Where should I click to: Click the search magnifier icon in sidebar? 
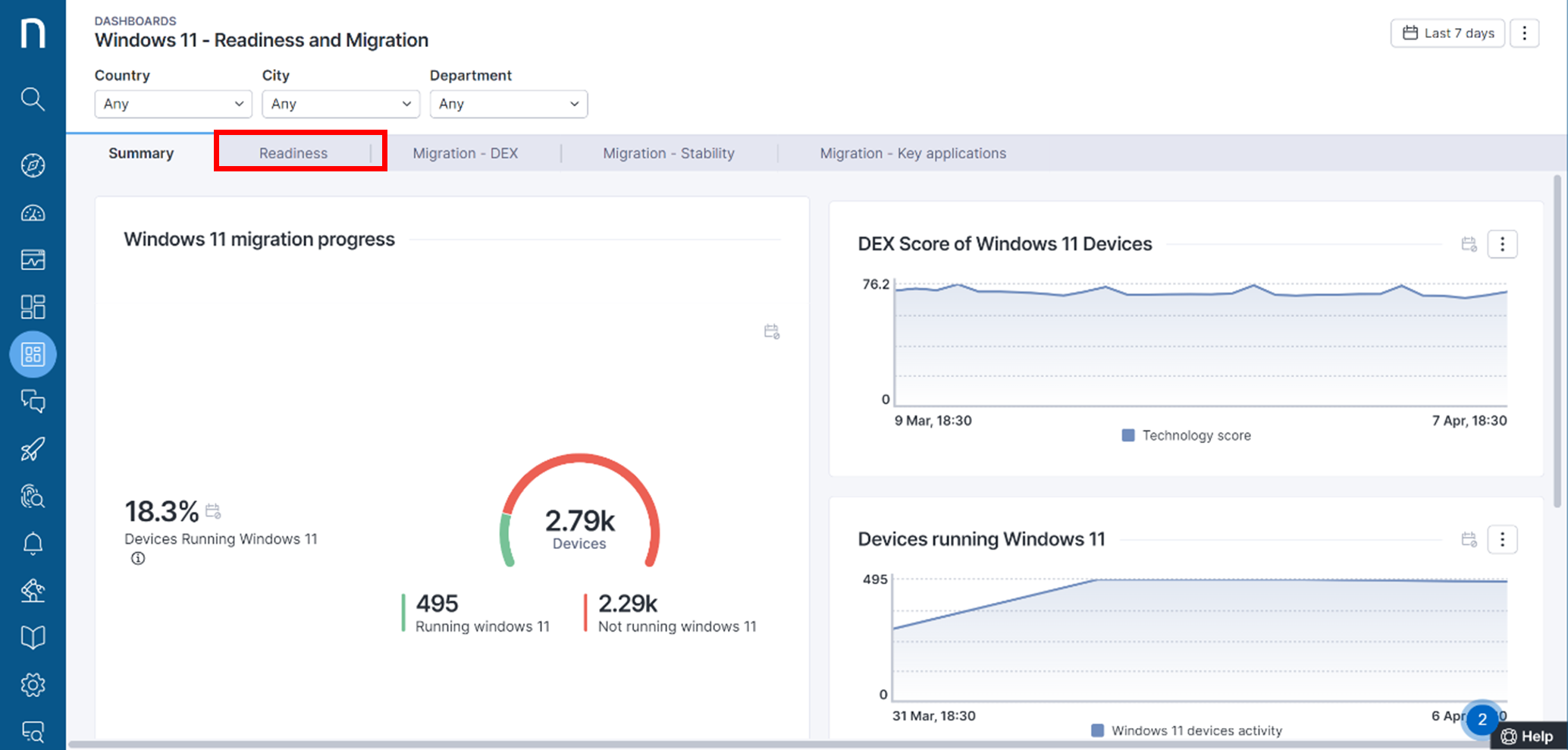click(33, 99)
